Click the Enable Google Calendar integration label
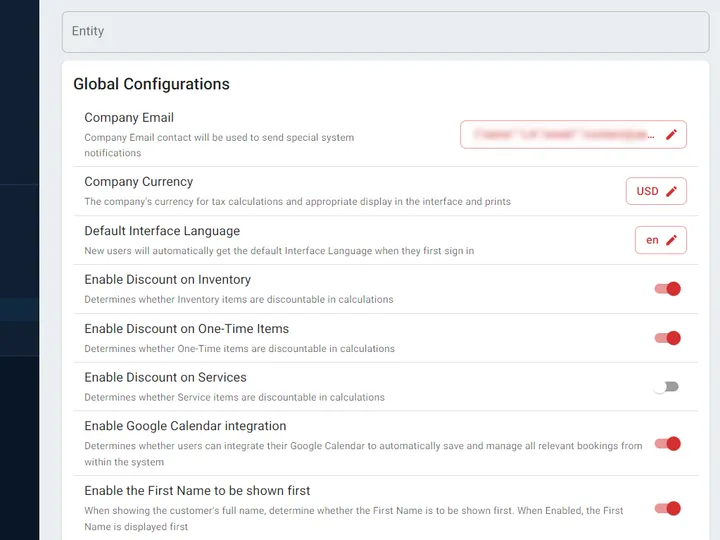The image size is (720, 540). coord(186,426)
